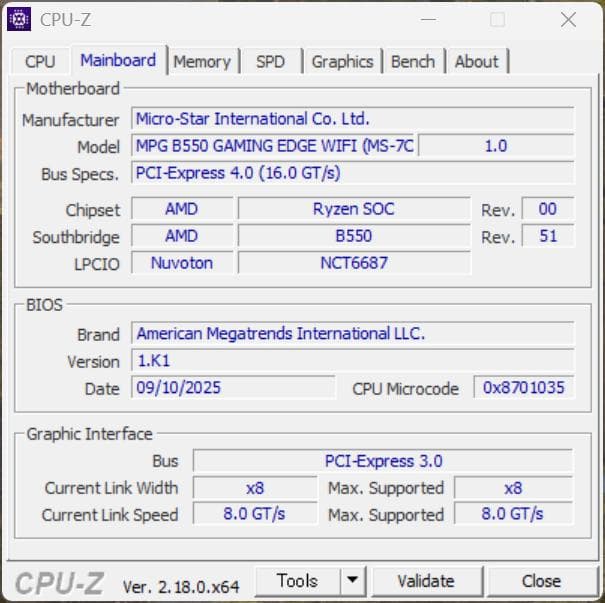
Task: Click the model revision value 1.0
Action: pyautogui.click(x=496, y=145)
